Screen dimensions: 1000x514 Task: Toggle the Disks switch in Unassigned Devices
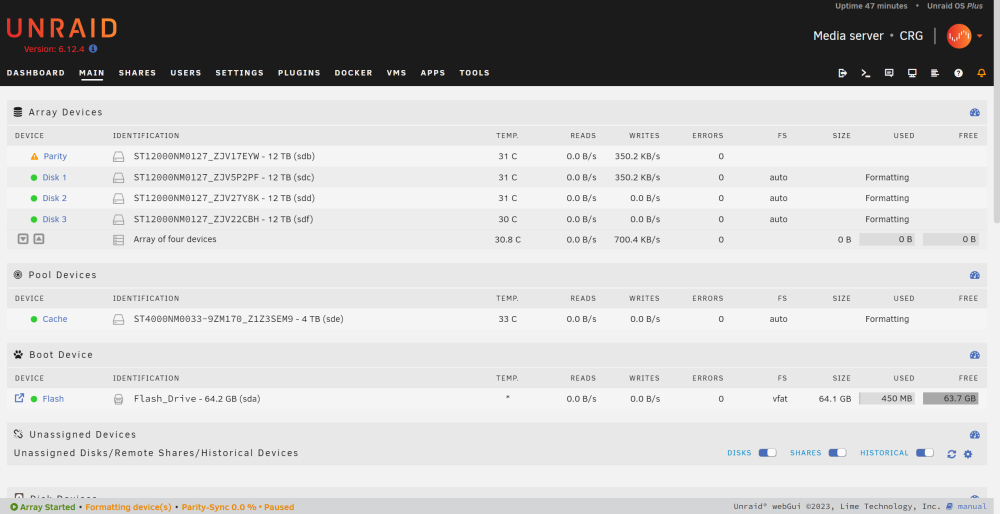(767, 453)
